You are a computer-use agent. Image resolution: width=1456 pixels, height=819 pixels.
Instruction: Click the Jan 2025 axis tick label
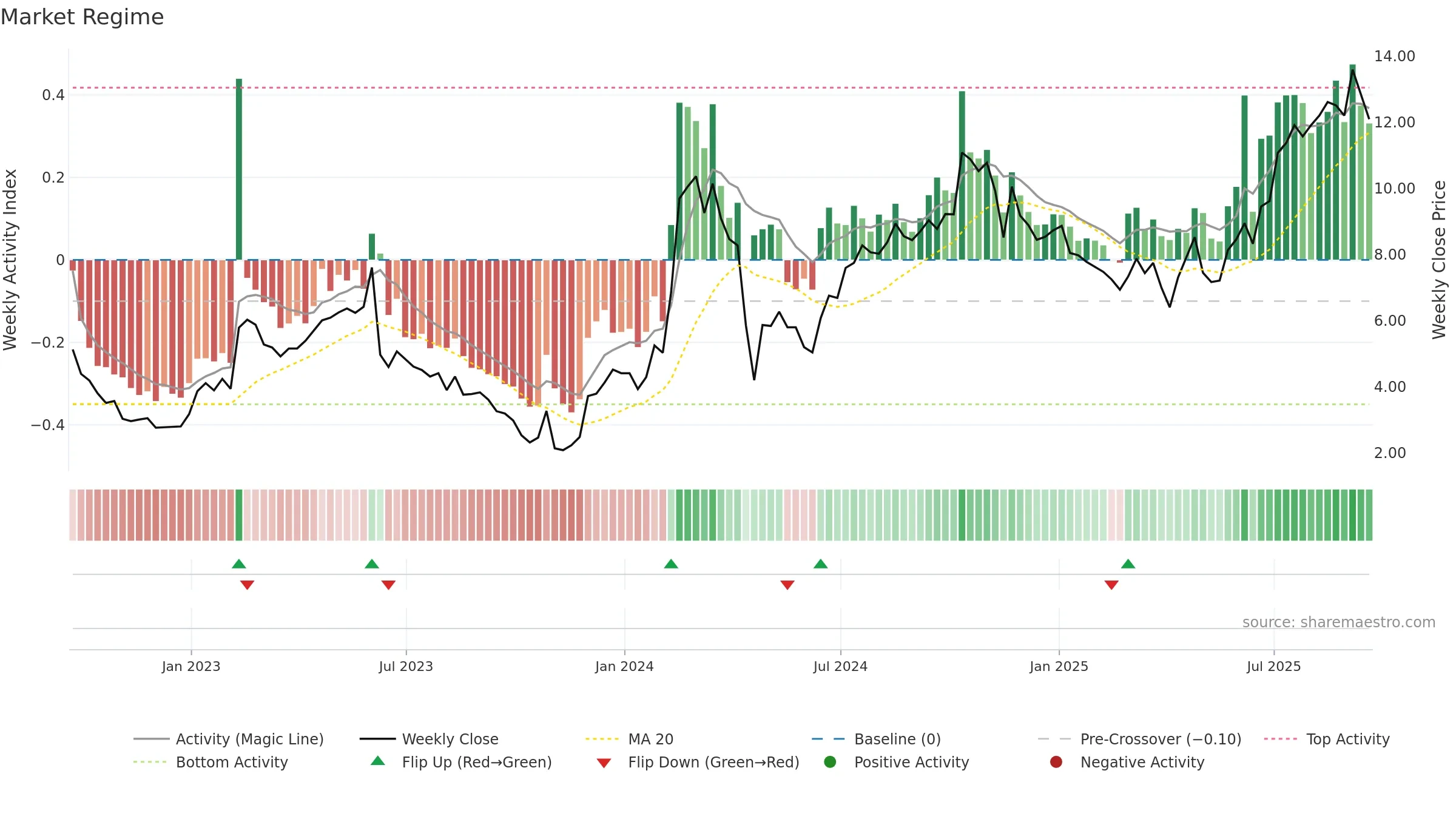click(x=1059, y=667)
